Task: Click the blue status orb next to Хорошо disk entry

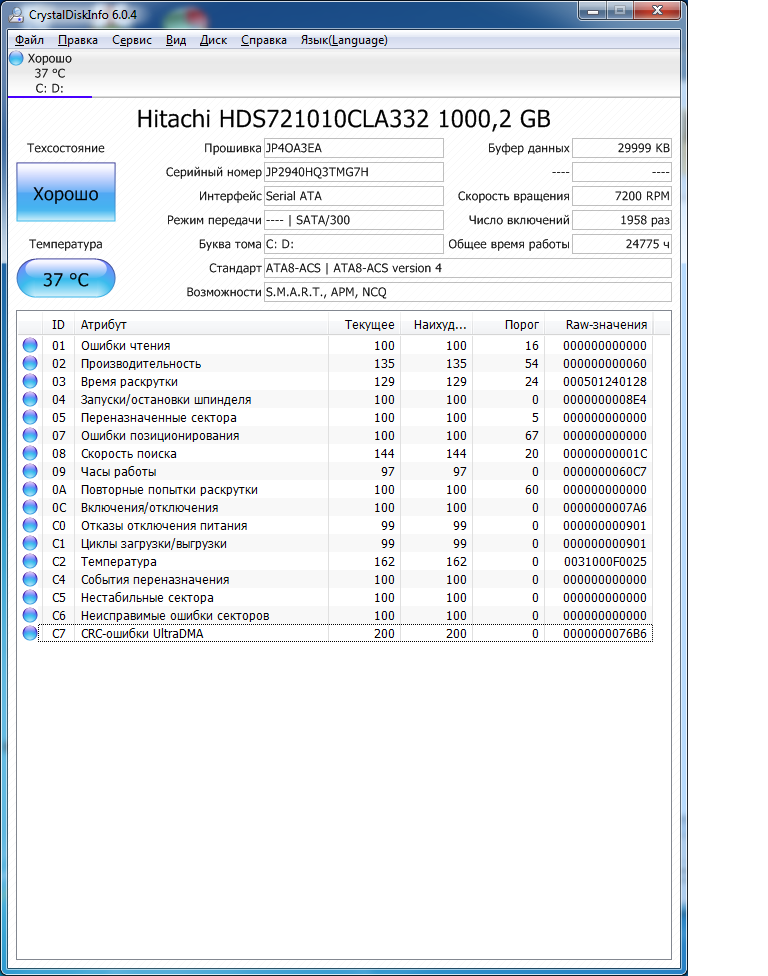Action: (17, 59)
